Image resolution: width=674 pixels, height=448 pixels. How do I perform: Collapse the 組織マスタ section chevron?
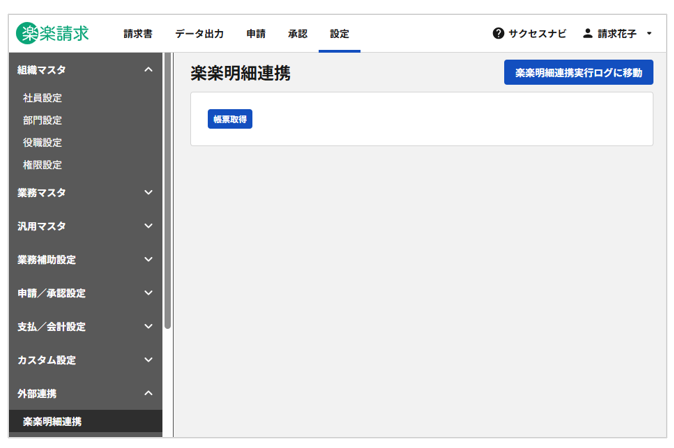coord(148,70)
